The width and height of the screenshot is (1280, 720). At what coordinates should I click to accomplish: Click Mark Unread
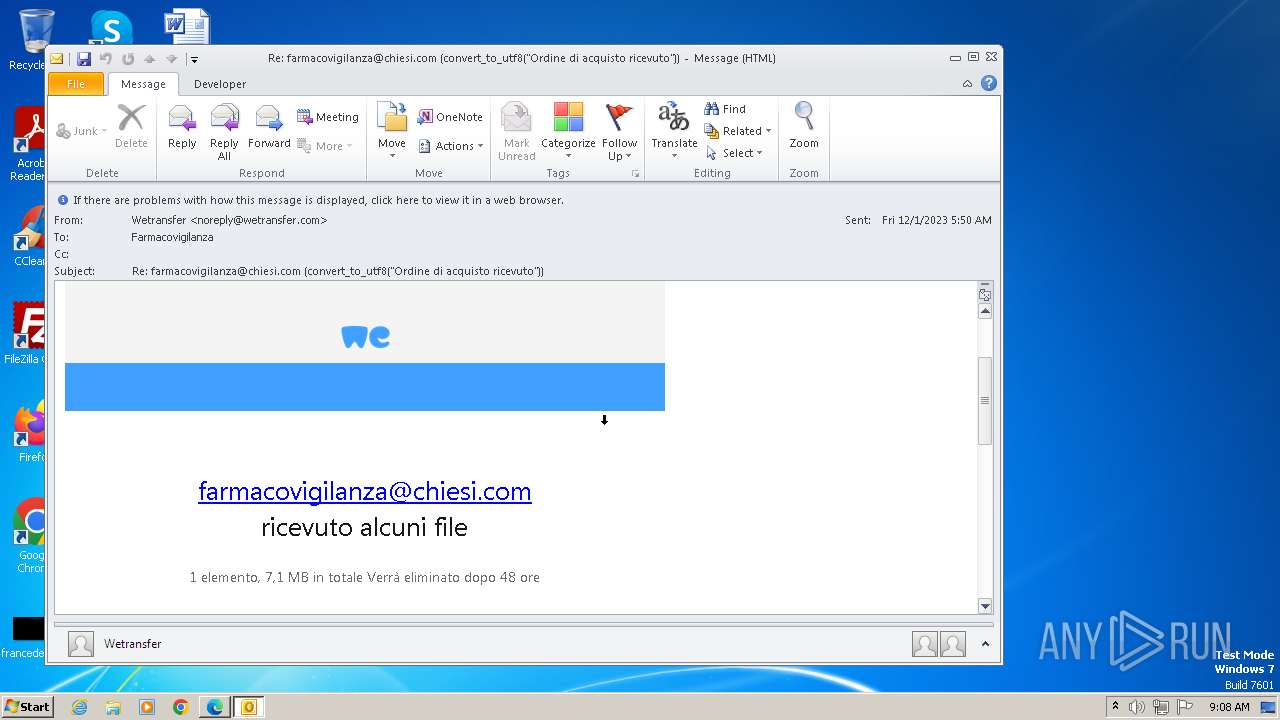click(x=516, y=131)
